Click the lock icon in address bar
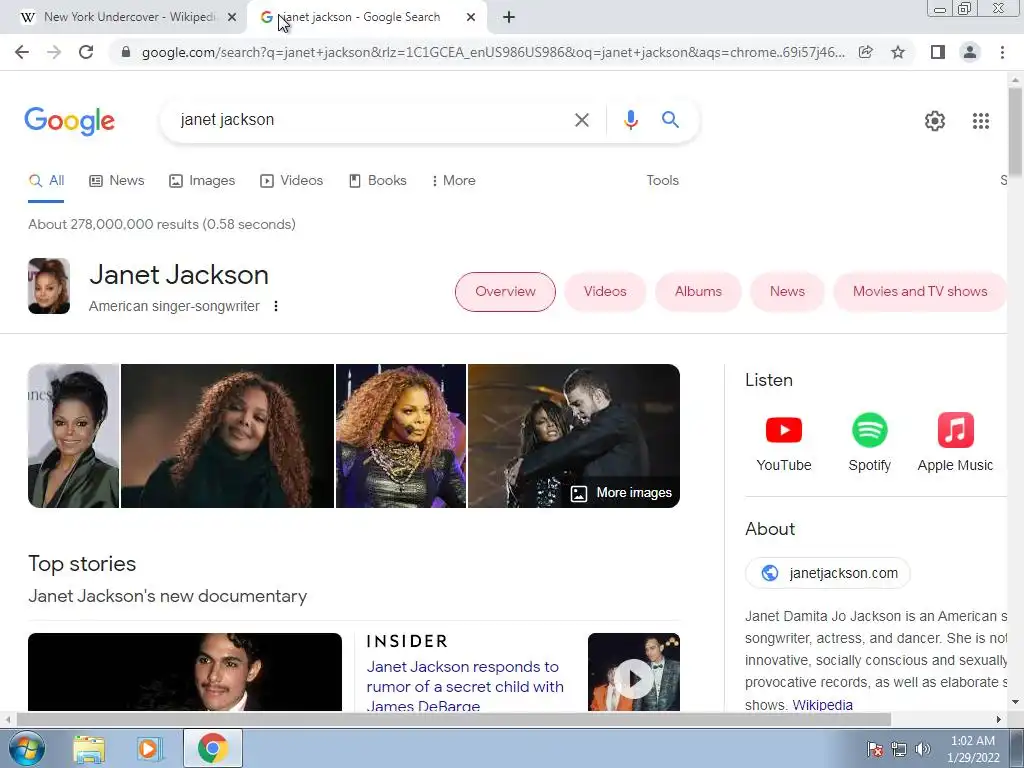Image resolution: width=1024 pixels, height=768 pixels. pyautogui.click(x=126, y=52)
